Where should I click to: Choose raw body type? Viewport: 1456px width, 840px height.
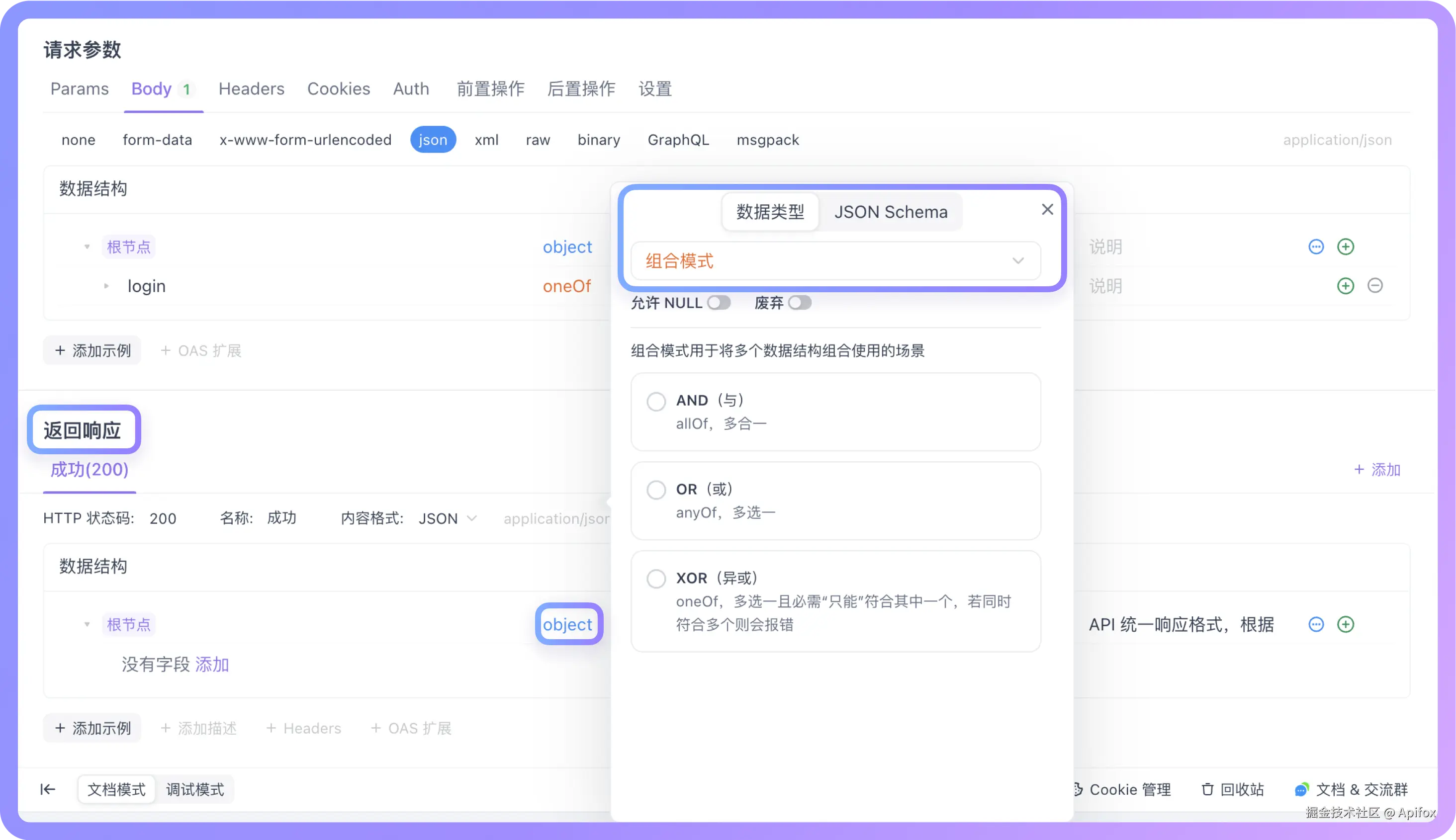click(538, 140)
